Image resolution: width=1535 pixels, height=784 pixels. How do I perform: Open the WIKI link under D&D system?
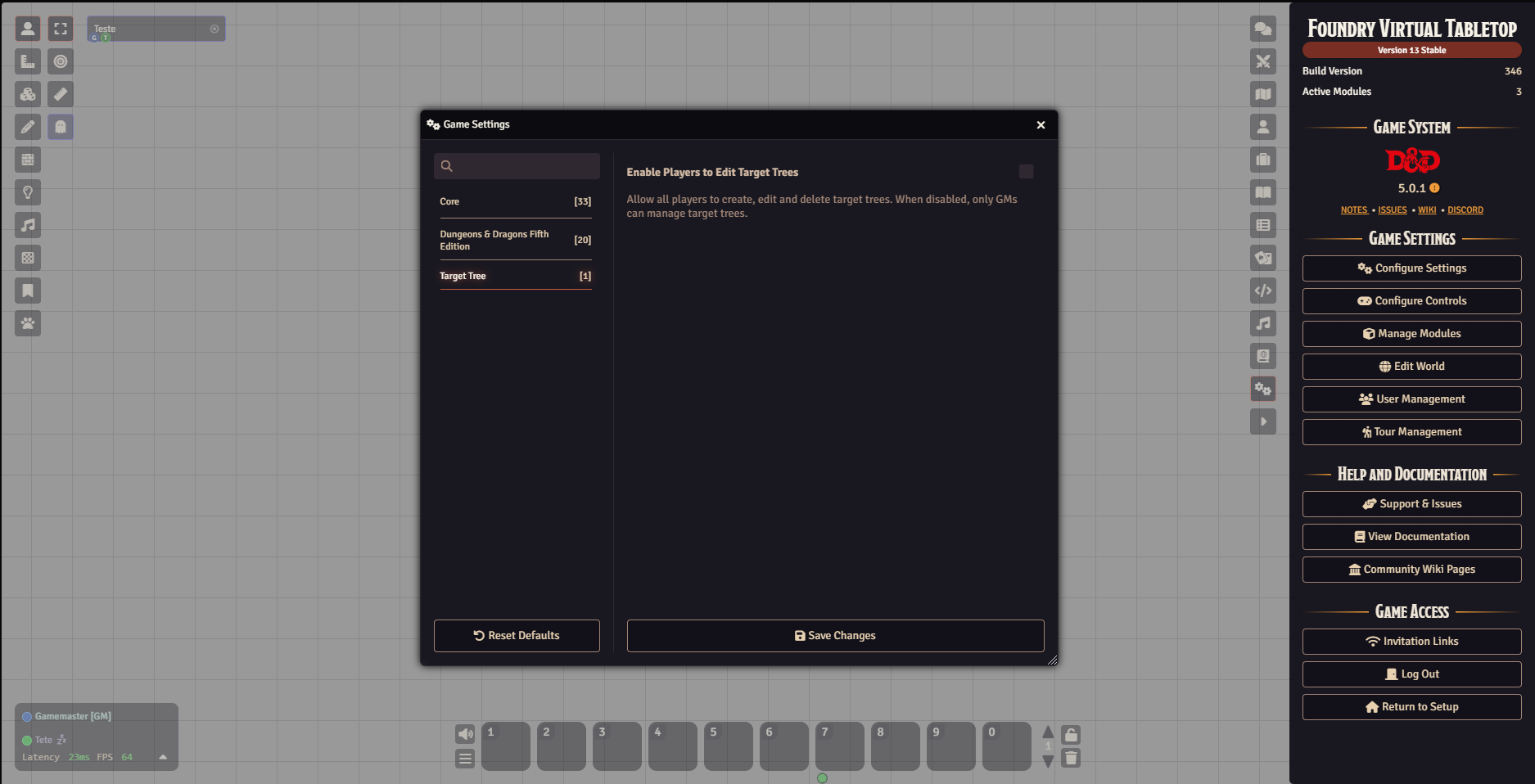click(x=1427, y=210)
